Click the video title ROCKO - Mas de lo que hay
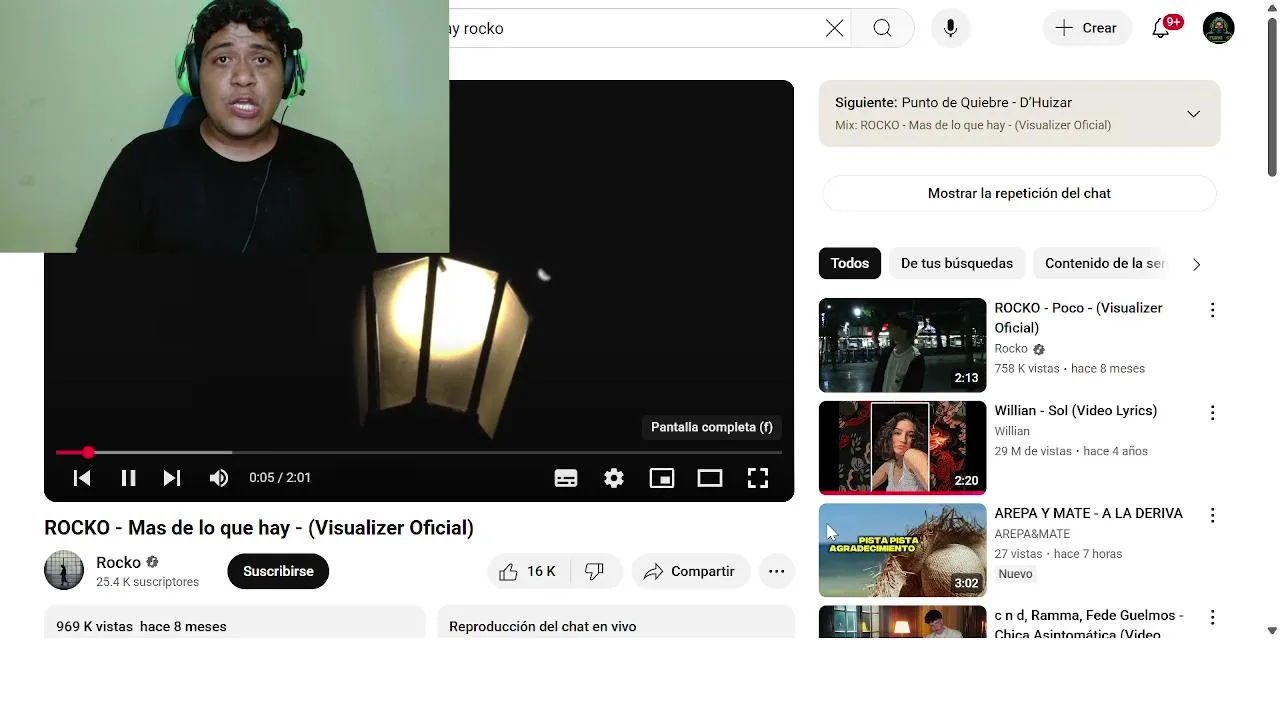The image size is (1280, 720). tap(259, 527)
